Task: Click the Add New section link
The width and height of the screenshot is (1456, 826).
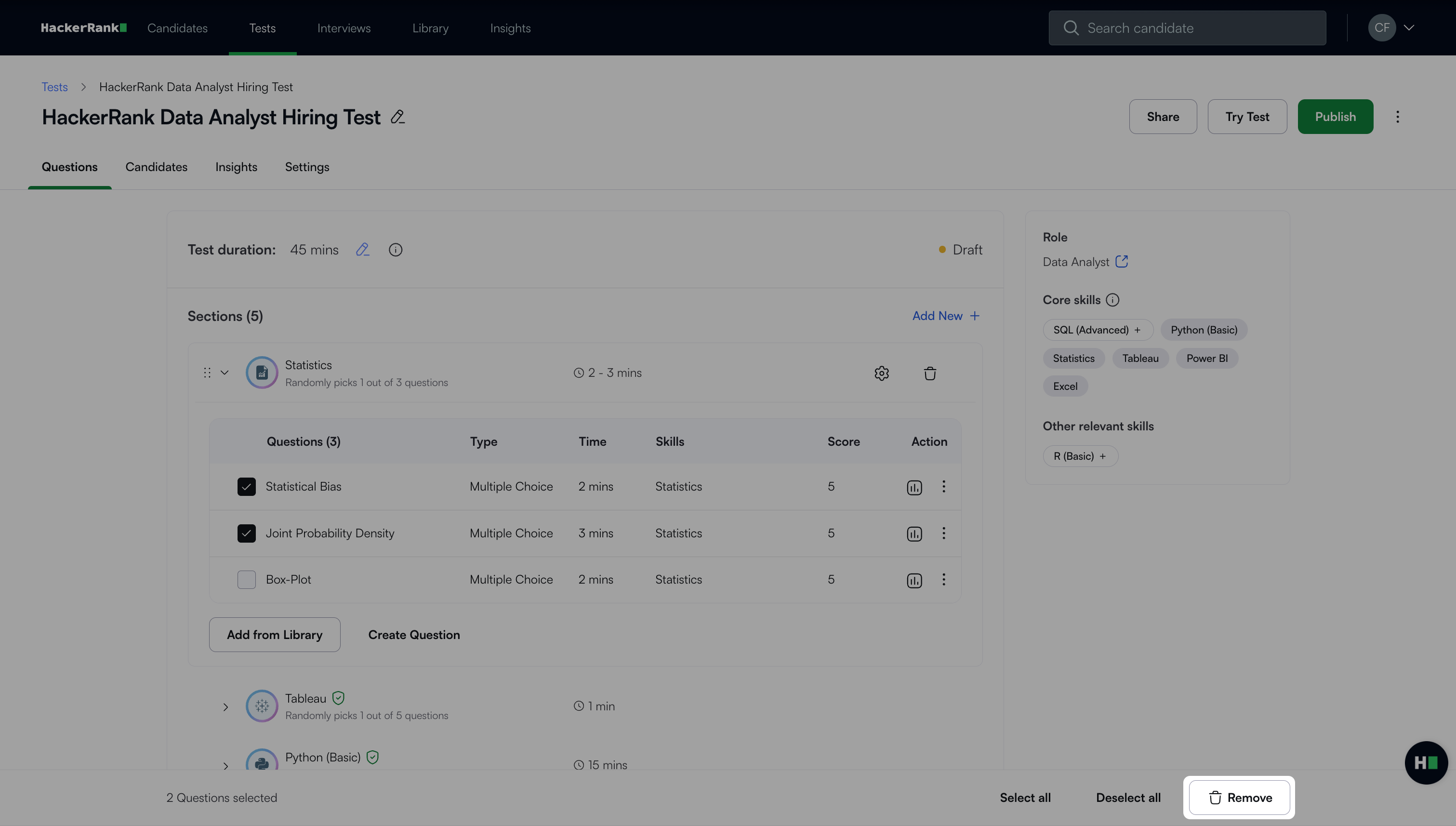Action: (x=945, y=316)
